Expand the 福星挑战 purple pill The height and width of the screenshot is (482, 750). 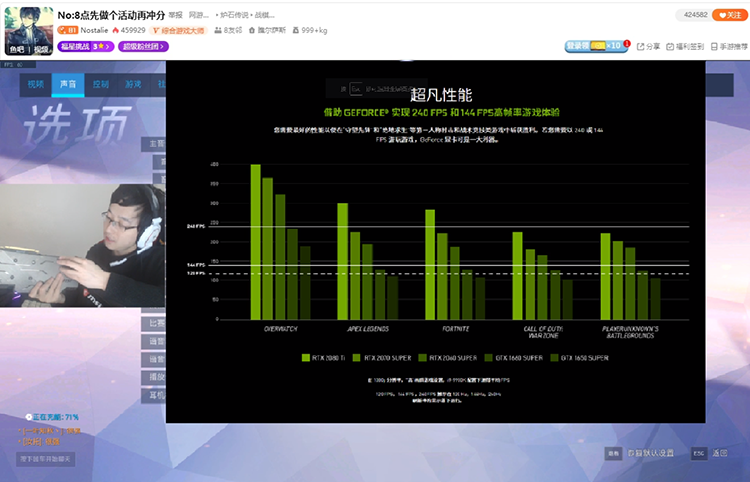coord(86,46)
